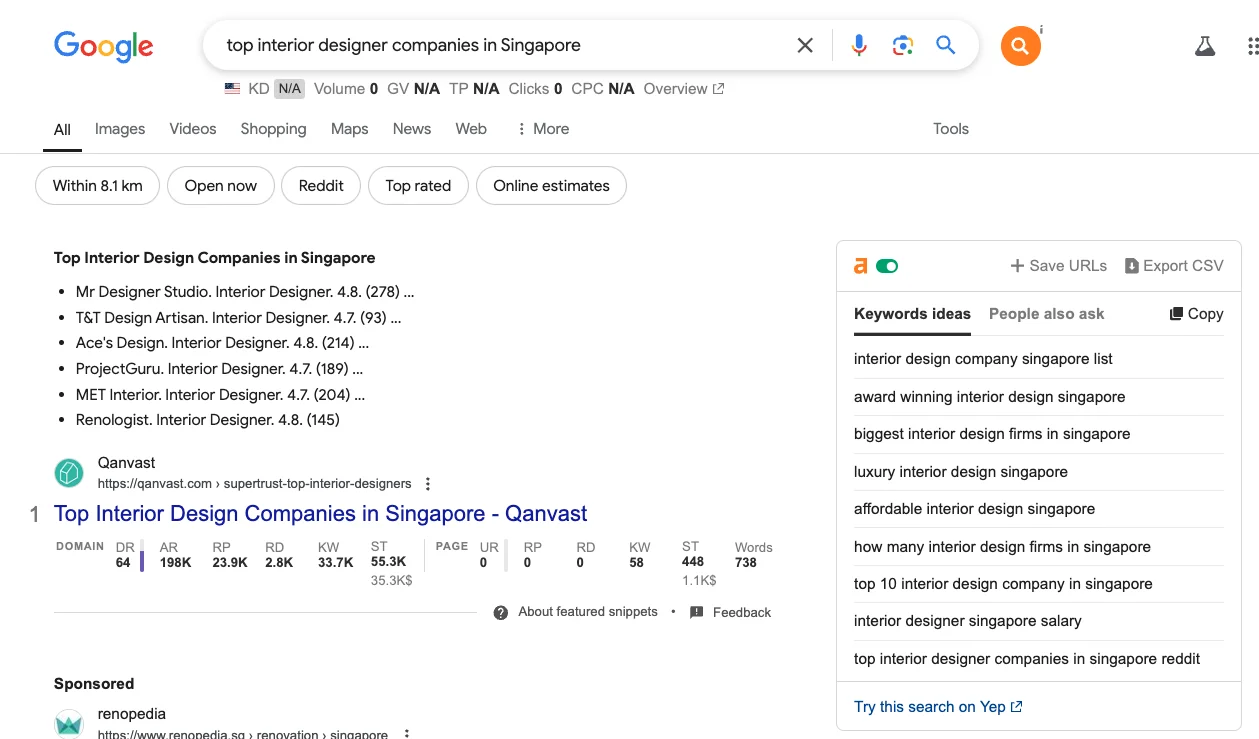Switch to the People also ask tab
Screen dimensions: 1259x739
coord(1046,314)
